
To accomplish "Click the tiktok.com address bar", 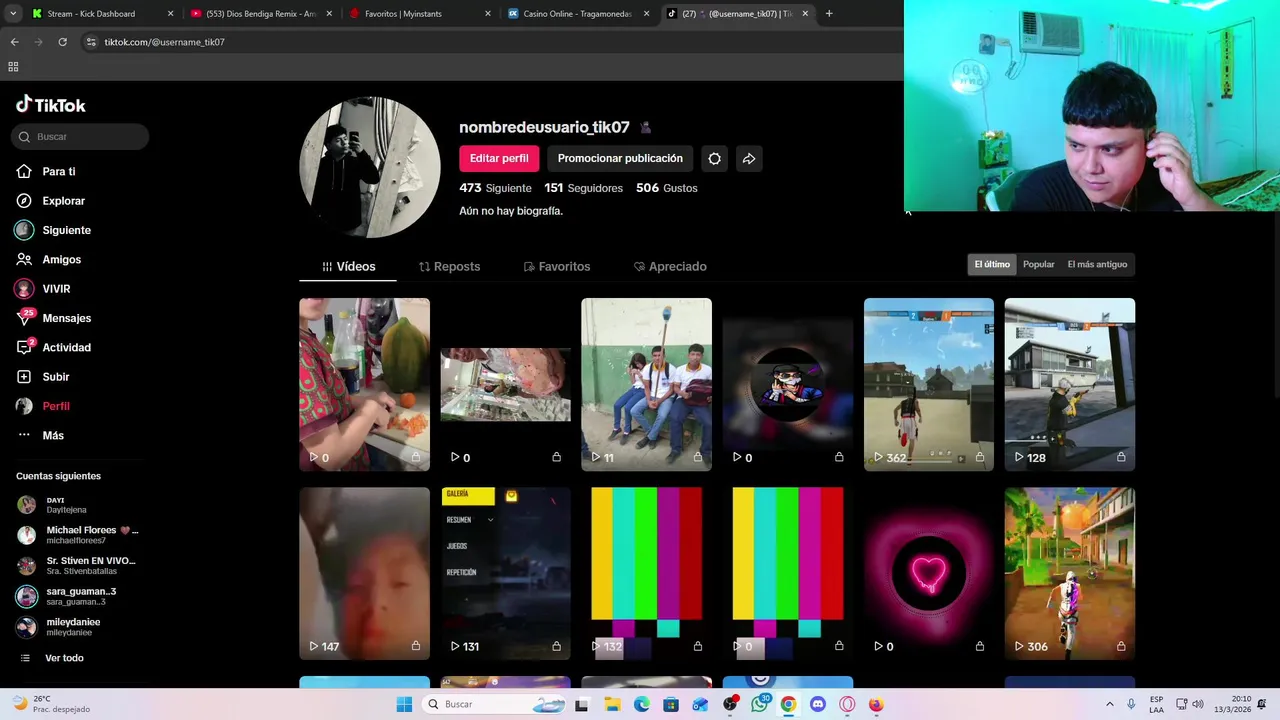I will [490, 42].
